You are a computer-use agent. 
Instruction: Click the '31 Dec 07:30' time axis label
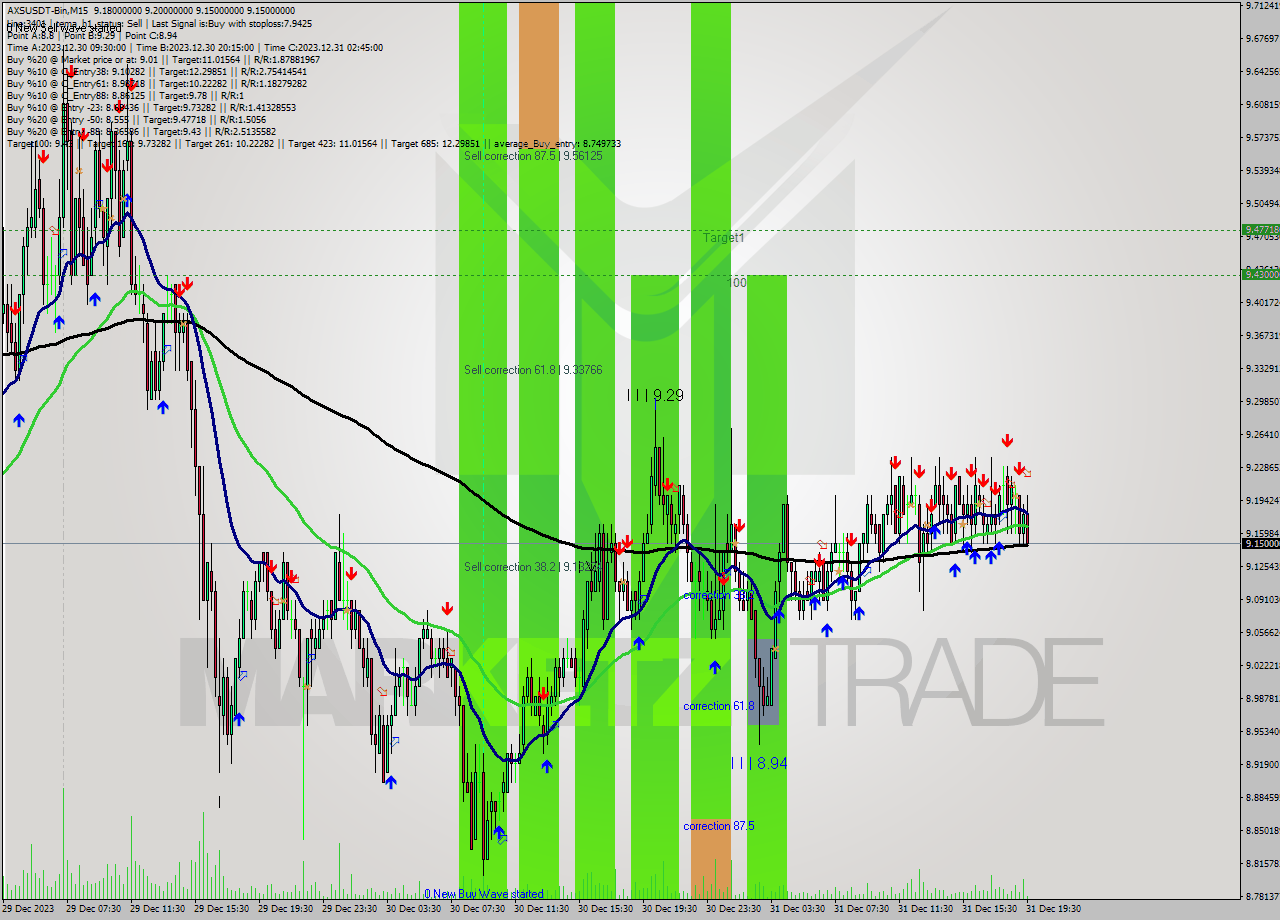(861, 910)
